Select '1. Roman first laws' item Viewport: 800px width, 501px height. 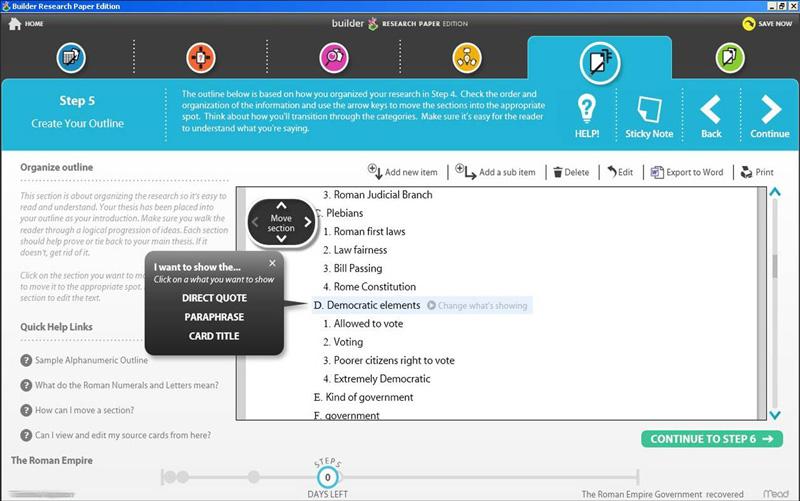[364, 232]
